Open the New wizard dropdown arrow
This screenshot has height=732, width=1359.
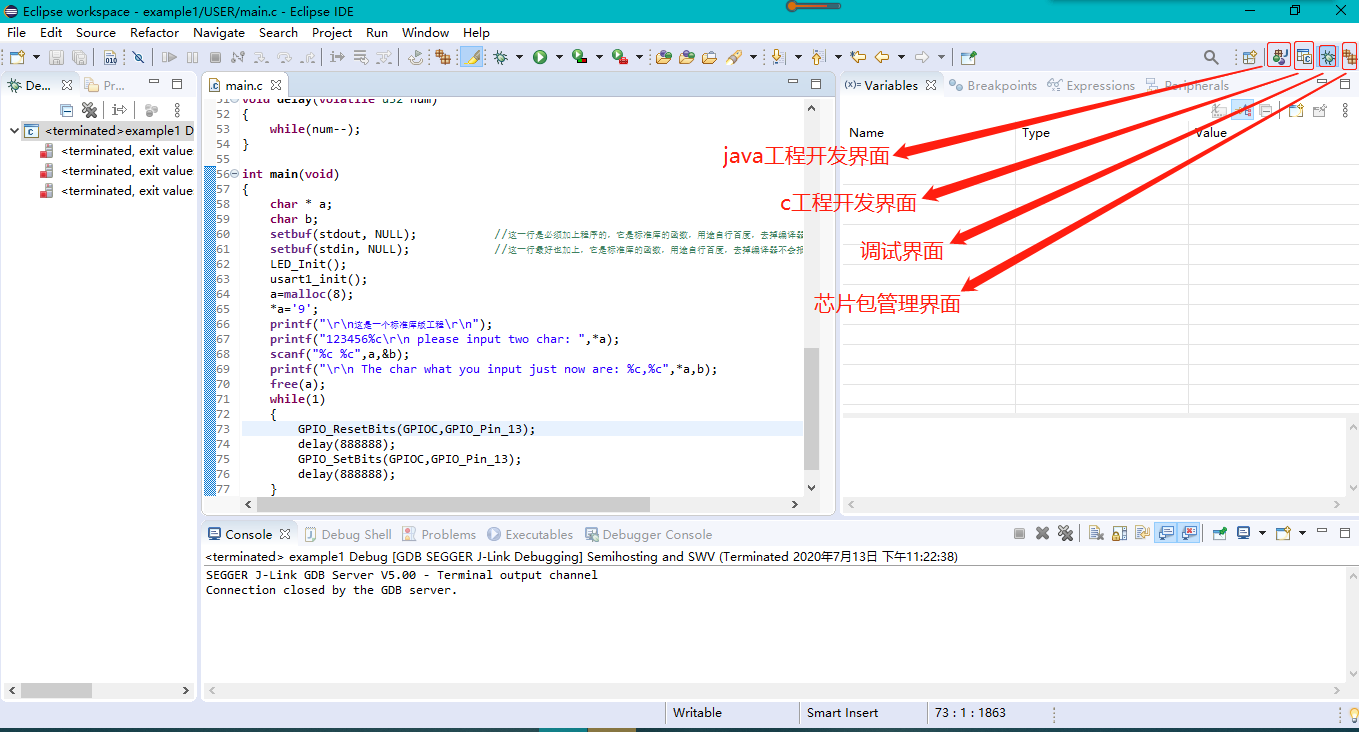37,57
